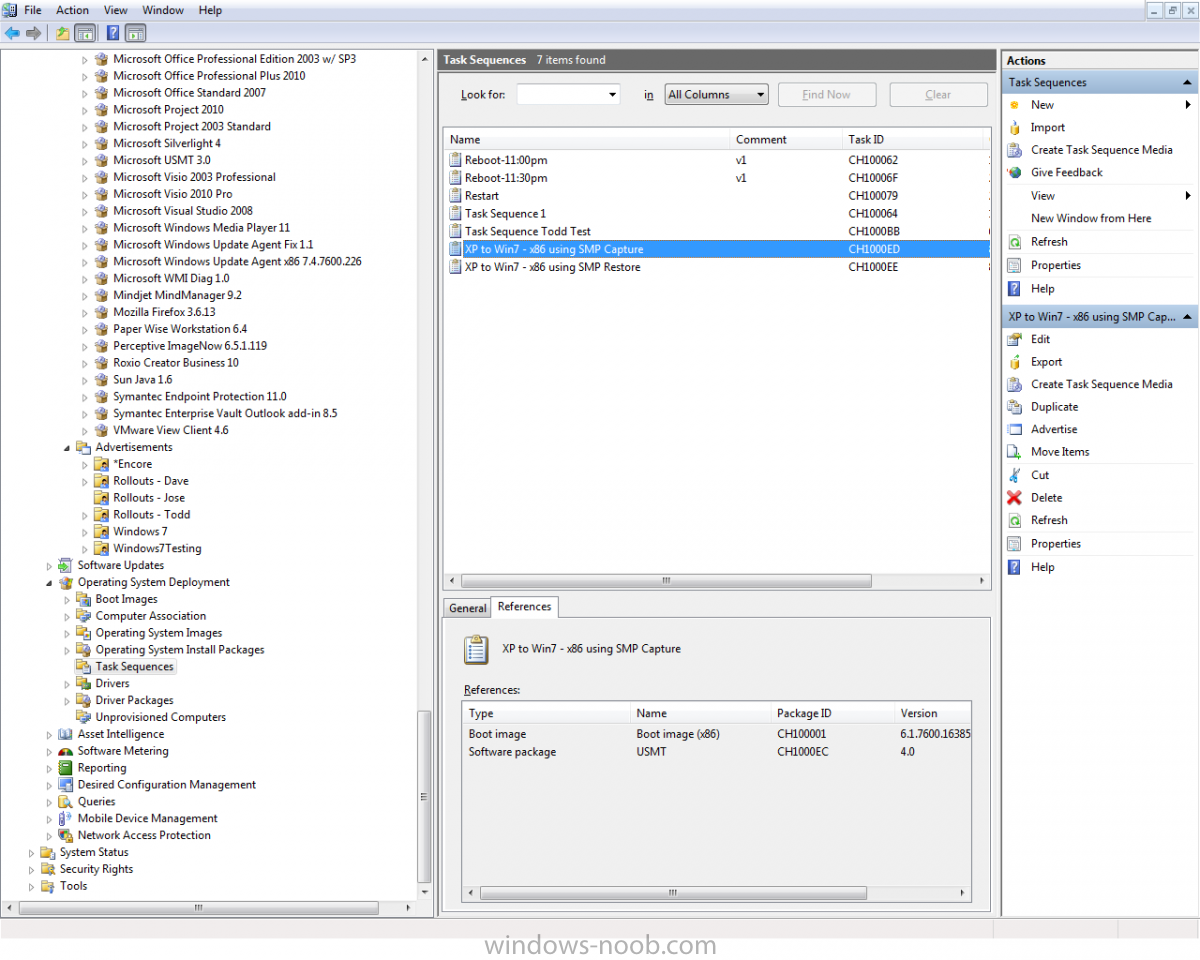Image resolution: width=1200 pixels, height=960 pixels.
Task: Select Rollouts - Jose advertisement folder
Action: tap(148, 498)
